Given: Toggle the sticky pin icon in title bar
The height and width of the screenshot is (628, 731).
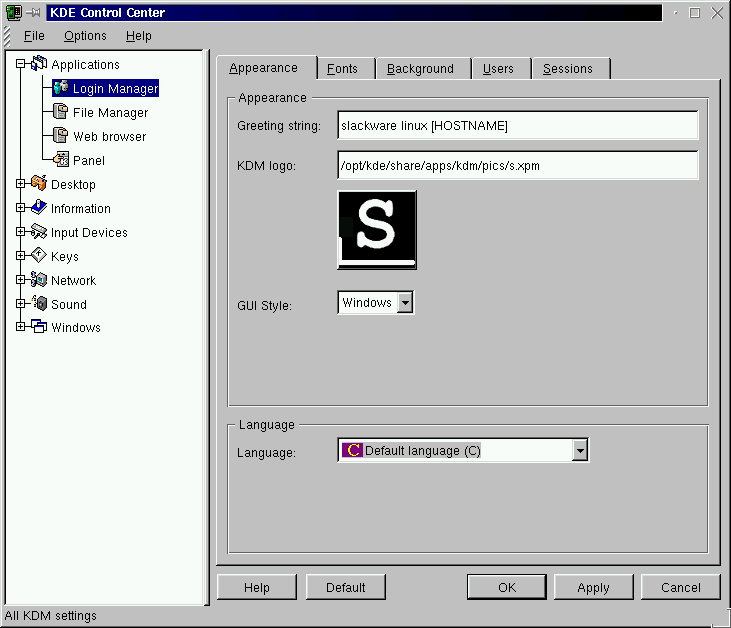Looking at the screenshot, I should pyautogui.click(x=34, y=13).
